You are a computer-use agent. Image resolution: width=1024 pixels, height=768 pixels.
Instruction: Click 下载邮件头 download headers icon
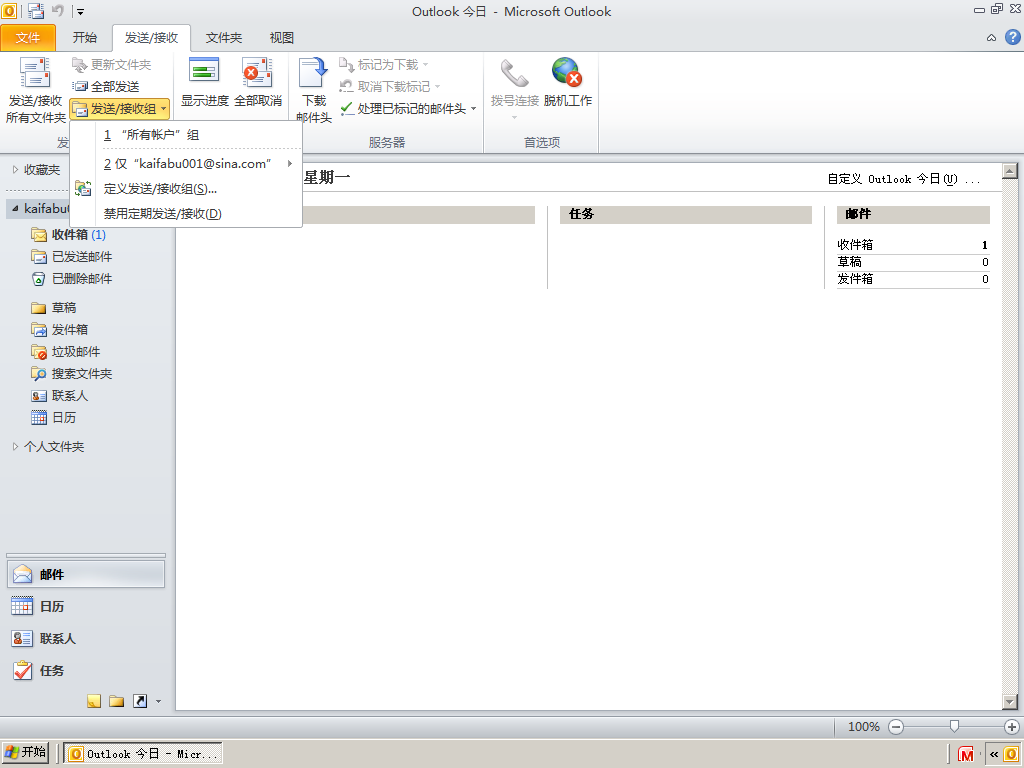coord(313,72)
